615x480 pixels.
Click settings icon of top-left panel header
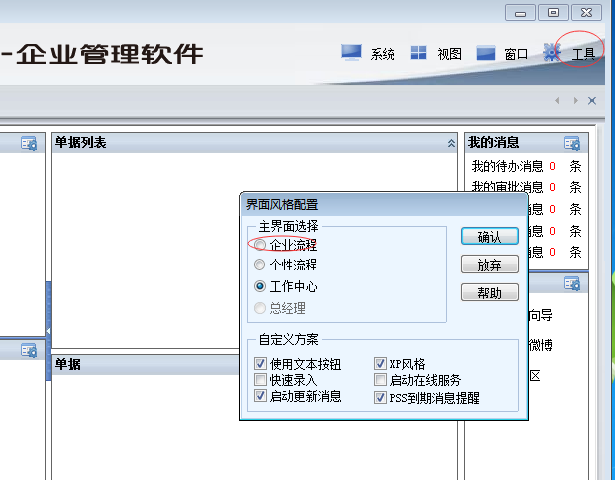[x=29, y=144]
